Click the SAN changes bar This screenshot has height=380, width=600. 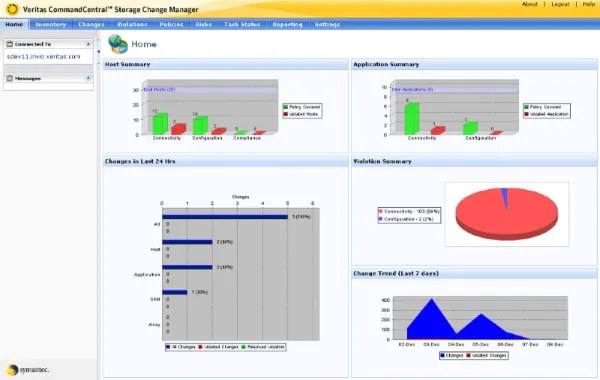175,292
